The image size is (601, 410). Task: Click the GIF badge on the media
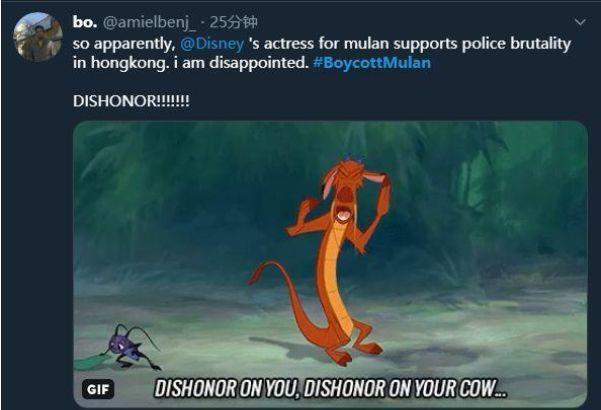[x=98, y=389]
